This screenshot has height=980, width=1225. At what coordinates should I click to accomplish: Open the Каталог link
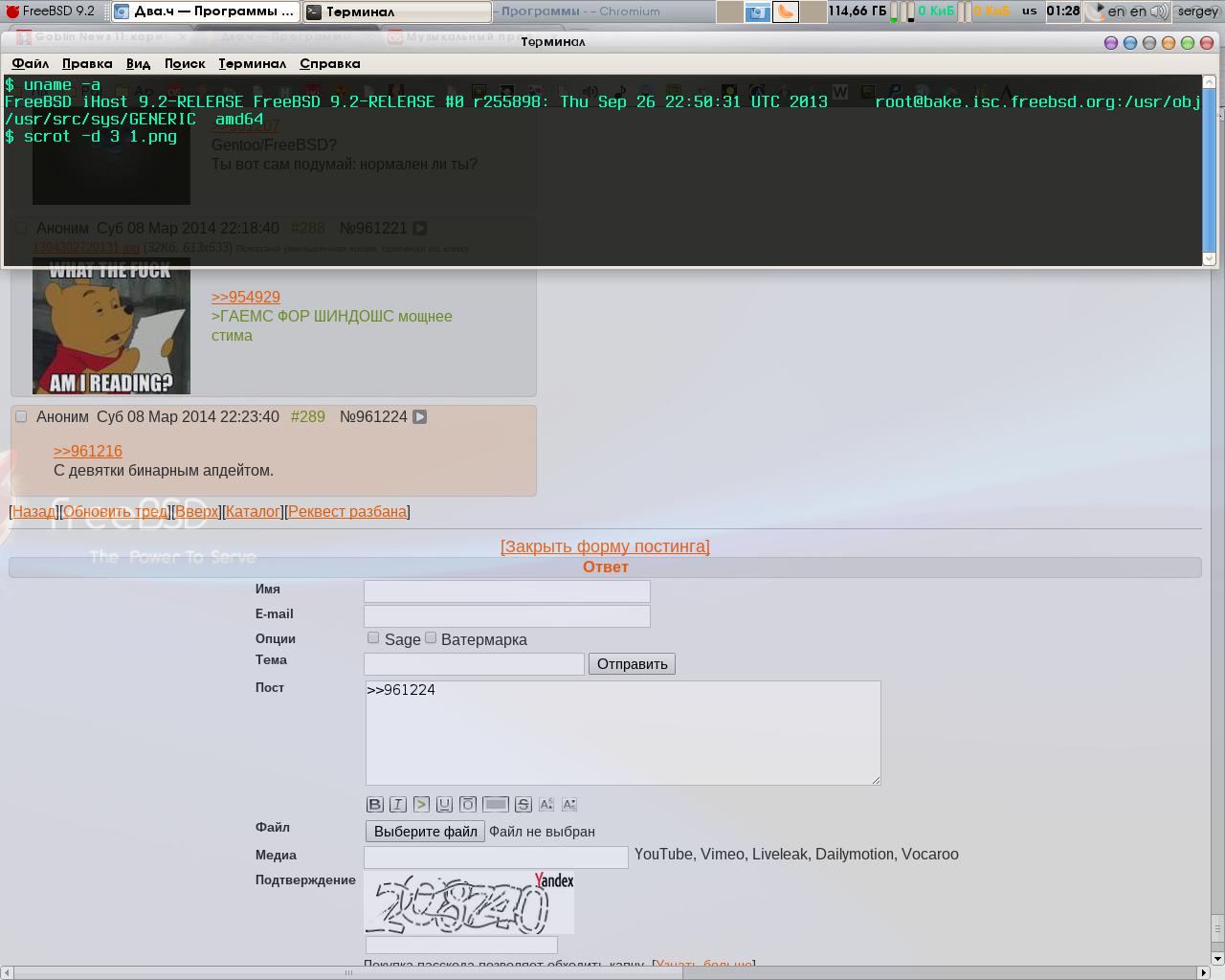click(x=253, y=512)
